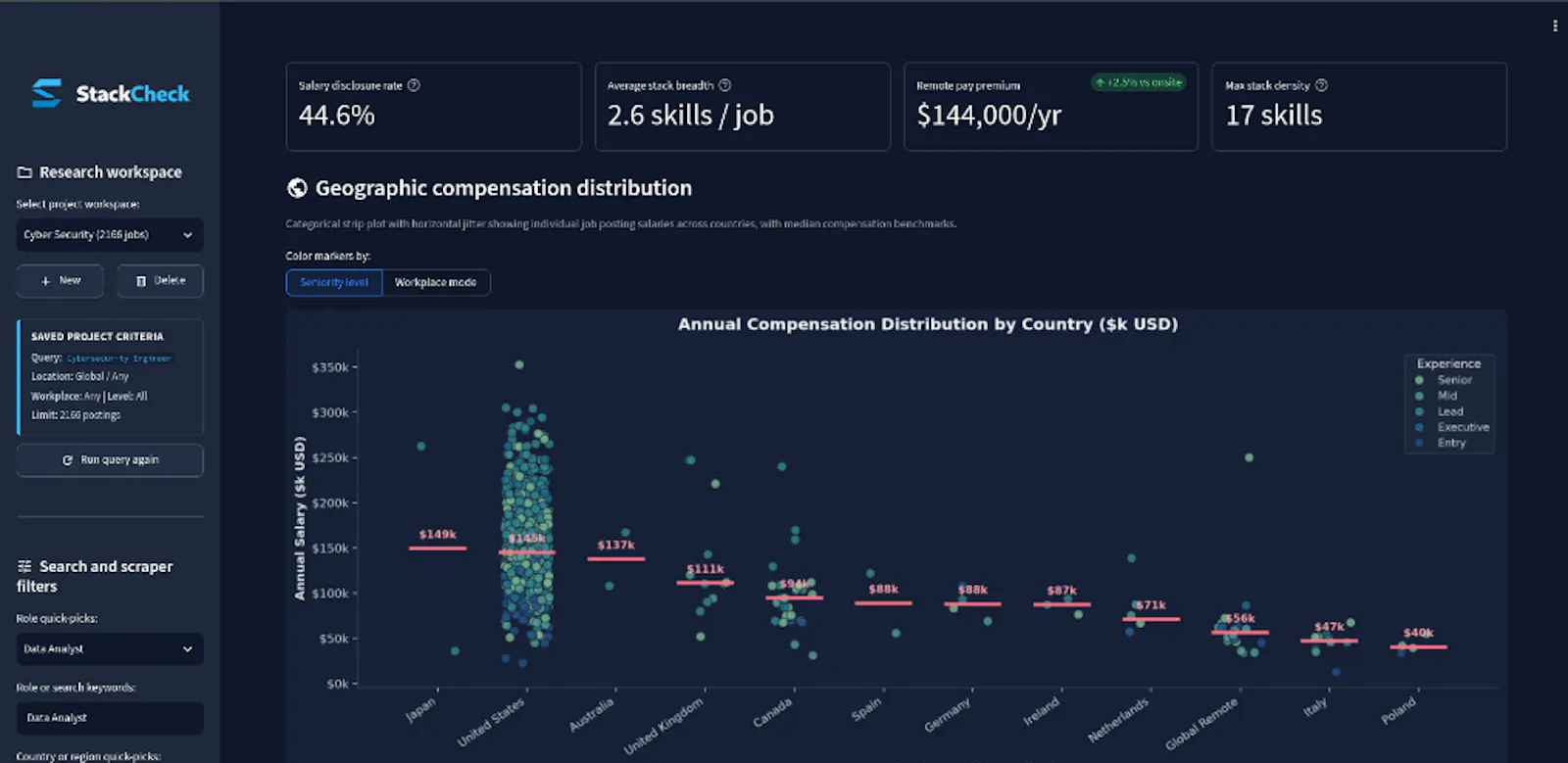Click the $149k Japan median label
Viewport: 1568px width, 763px height.
tap(437, 534)
